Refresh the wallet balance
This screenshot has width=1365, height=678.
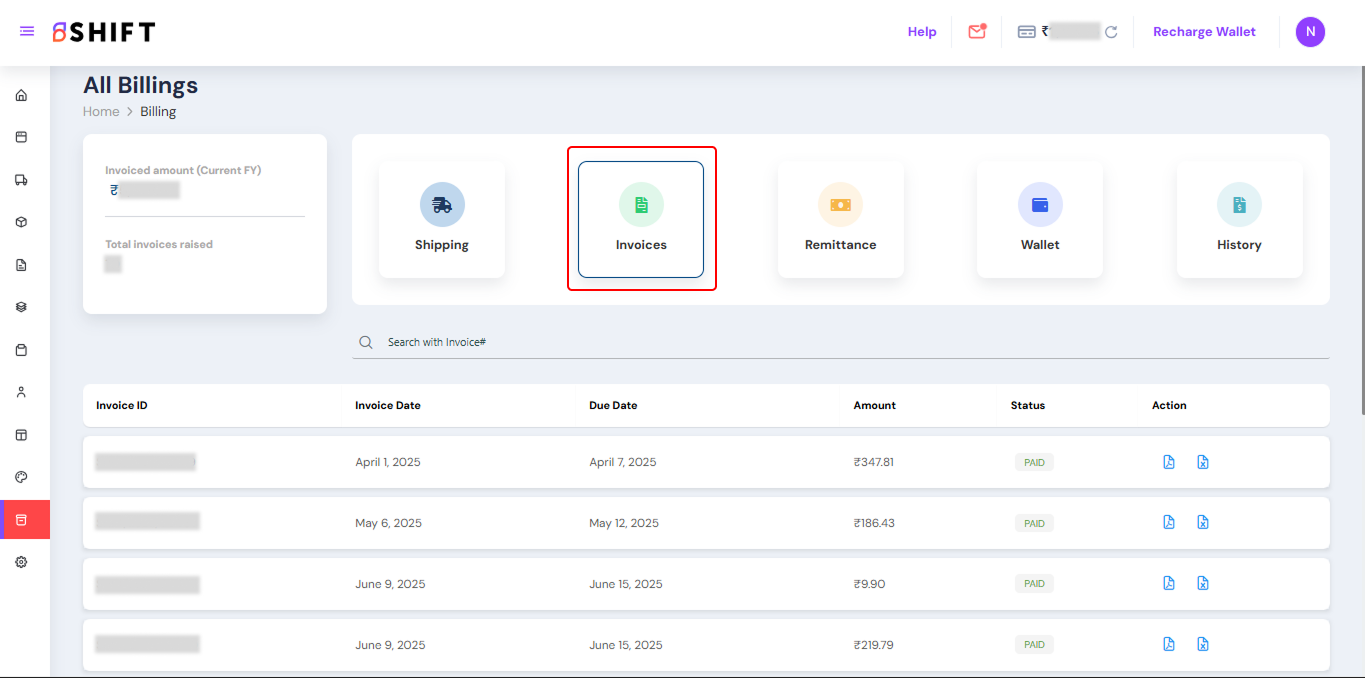click(x=1111, y=32)
